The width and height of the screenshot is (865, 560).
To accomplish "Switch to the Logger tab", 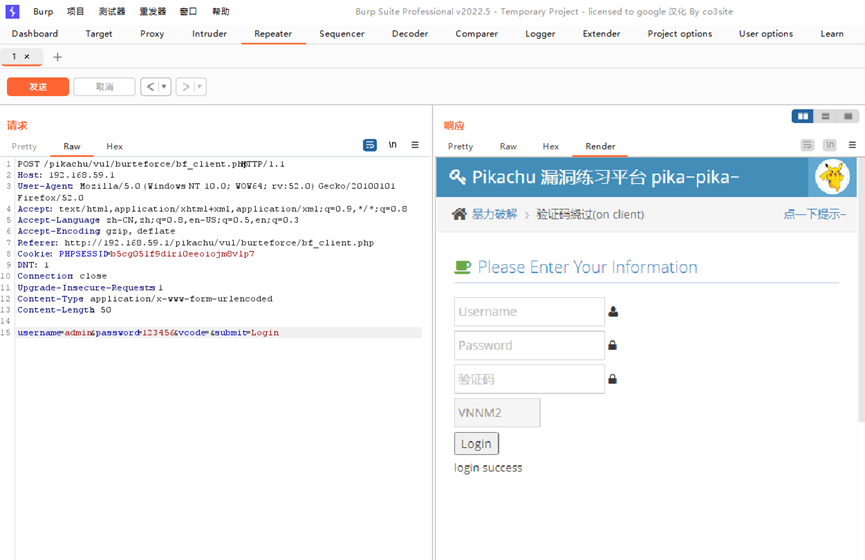I will (x=540, y=34).
